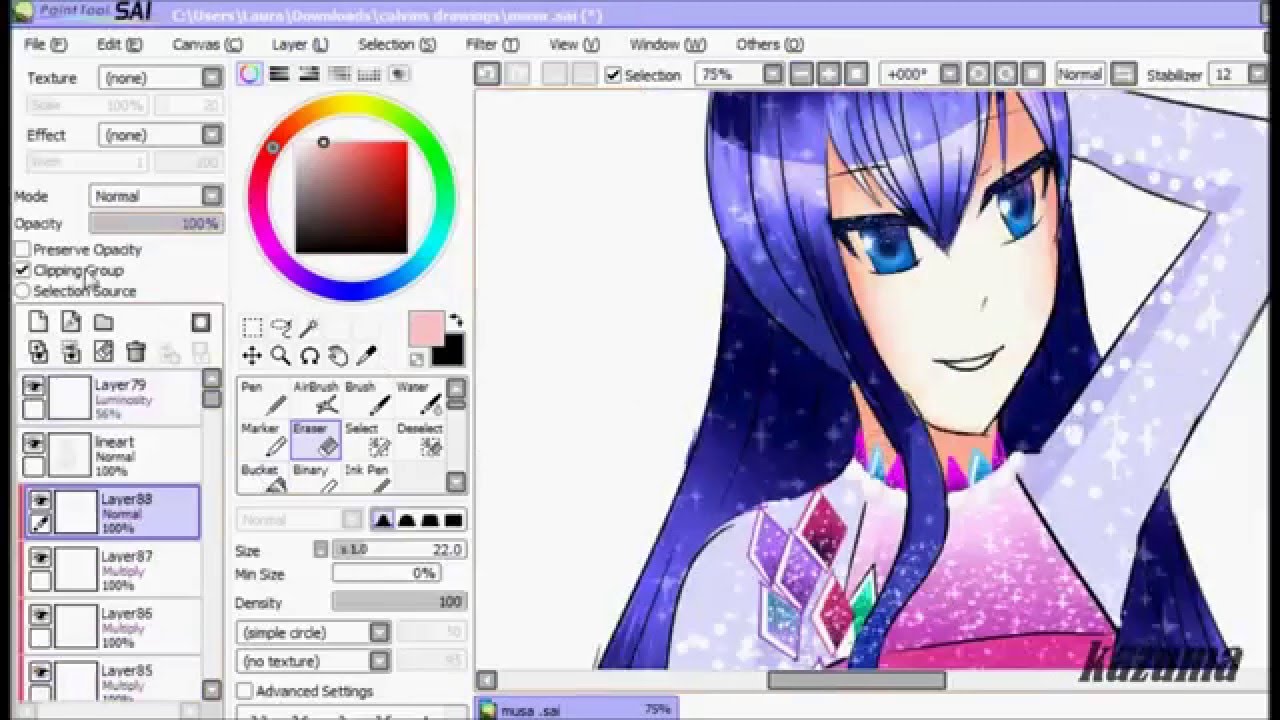This screenshot has width=1280, height=720.
Task: Hide the lineart layer visibility
Action: pos(34,443)
